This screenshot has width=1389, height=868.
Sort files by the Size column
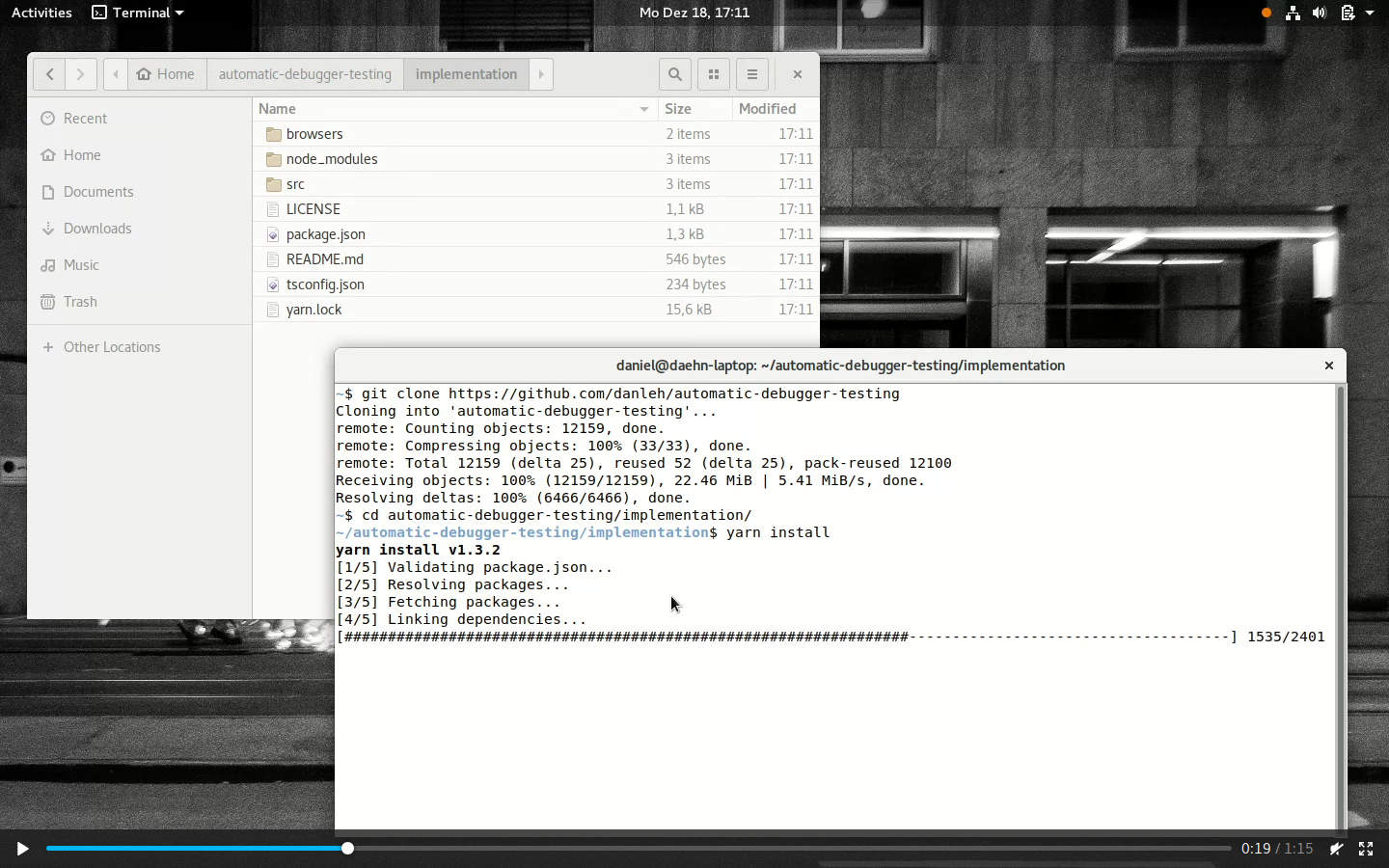pyautogui.click(x=695, y=109)
